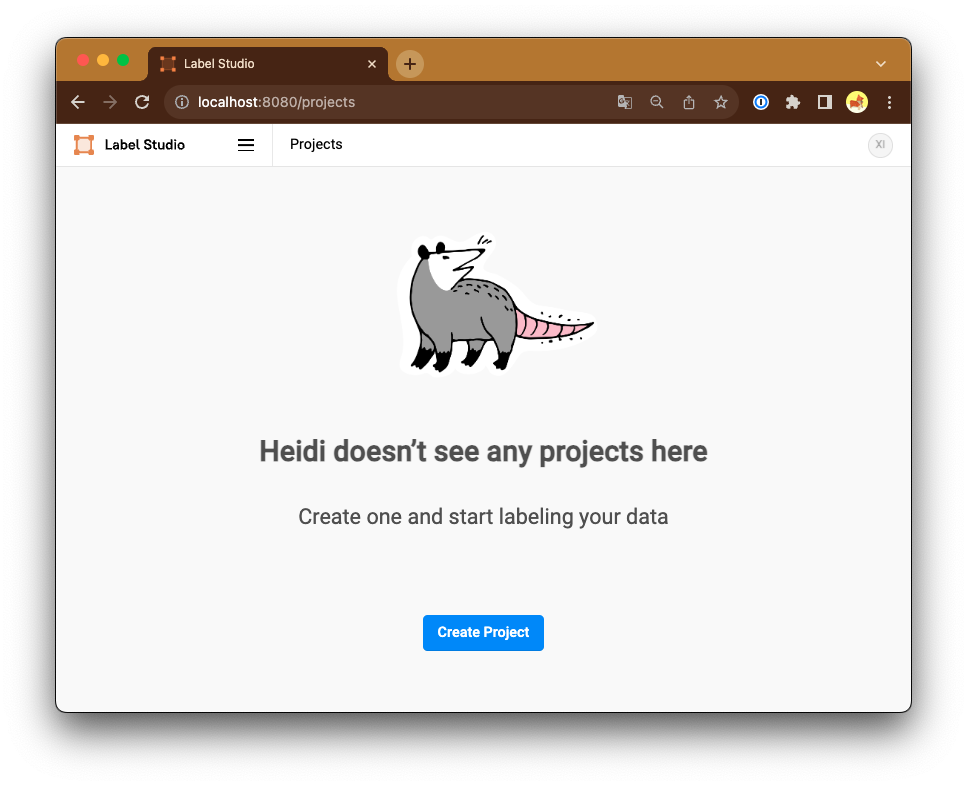Click the translate page icon
The height and width of the screenshot is (786, 967).
[625, 102]
